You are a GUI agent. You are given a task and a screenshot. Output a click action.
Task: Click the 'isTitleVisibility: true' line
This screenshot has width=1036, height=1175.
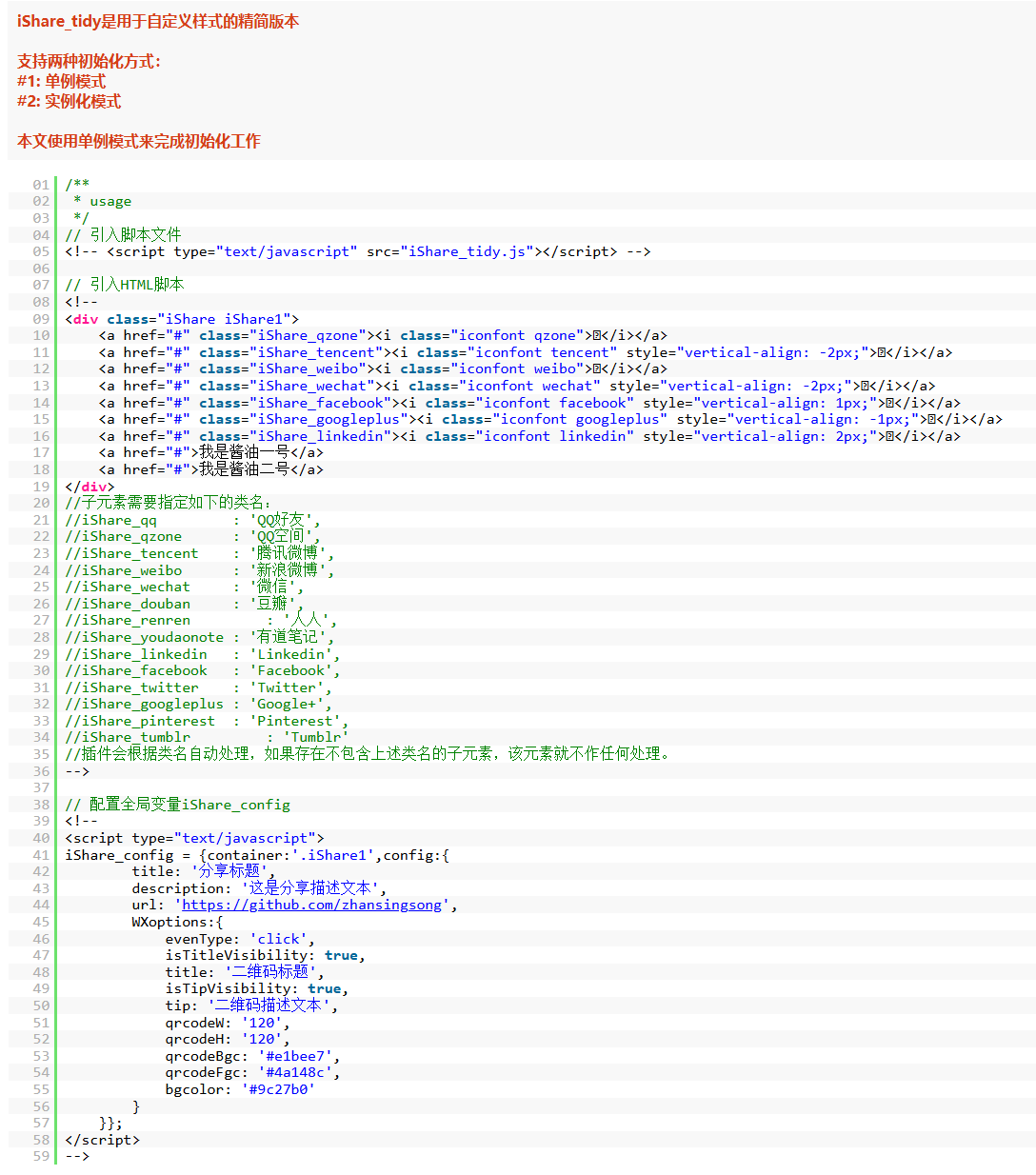click(266, 955)
